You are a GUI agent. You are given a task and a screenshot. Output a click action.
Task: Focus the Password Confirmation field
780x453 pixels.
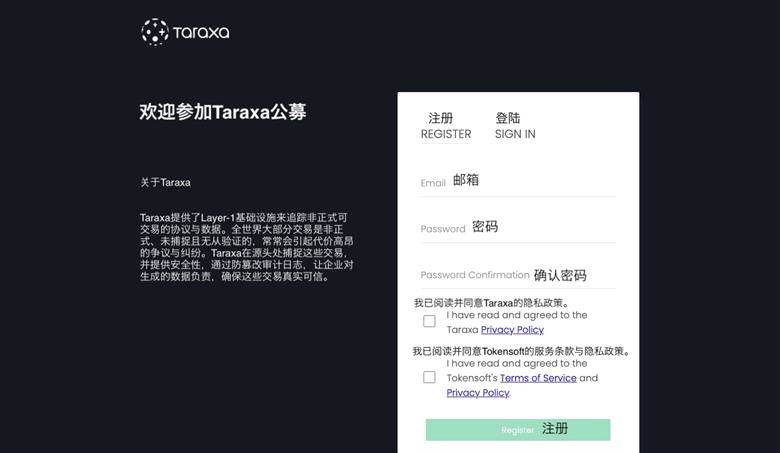point(518,274)
